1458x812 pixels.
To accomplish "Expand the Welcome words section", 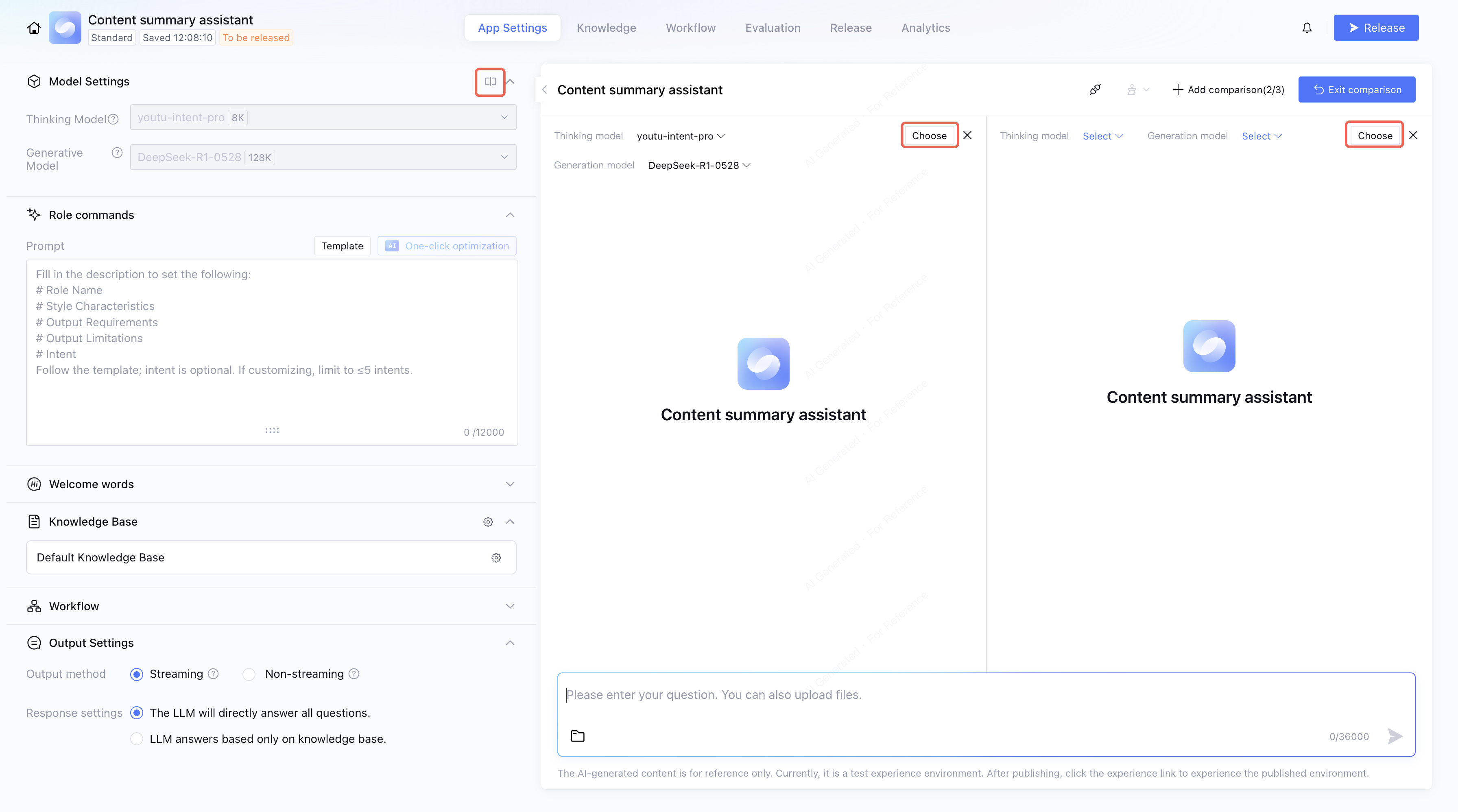I will 509,485.
